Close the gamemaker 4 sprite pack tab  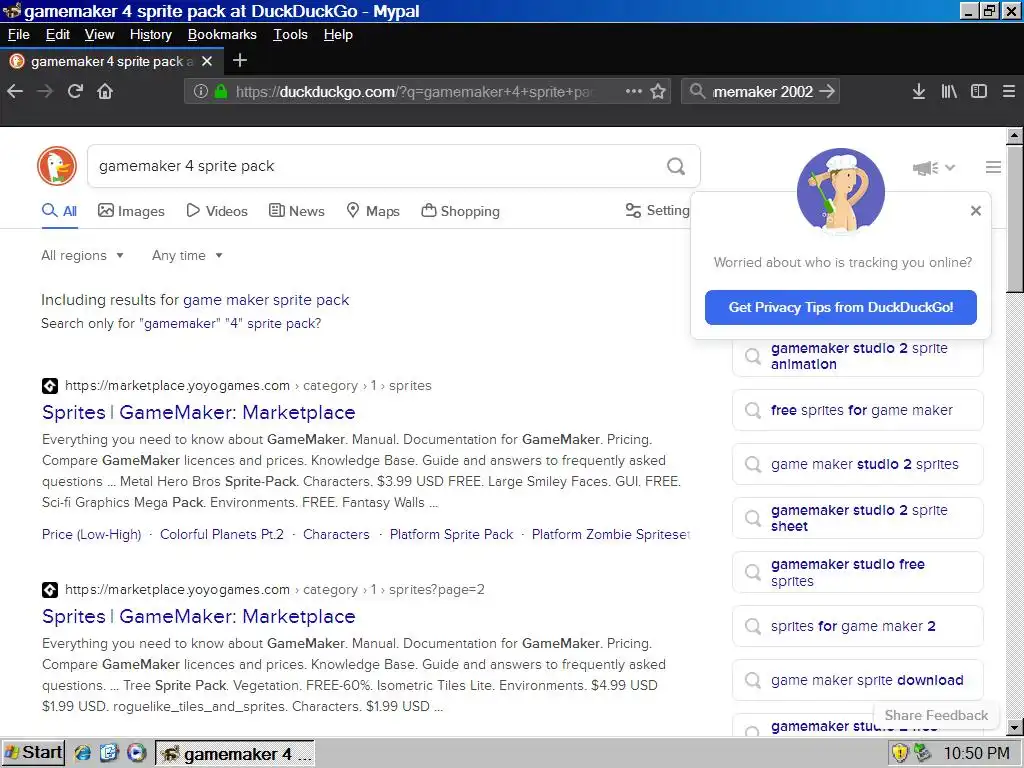[207, 61]
